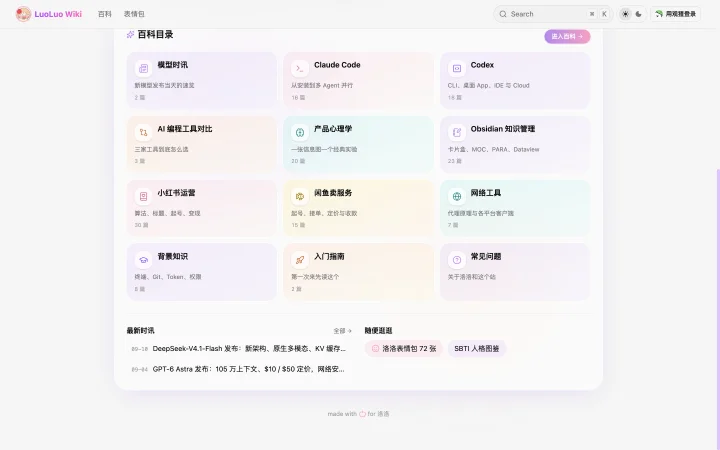
Task: Click the 'CLI、桌面 App、IDE 与 Cloud' description
Action: [489, 85]
